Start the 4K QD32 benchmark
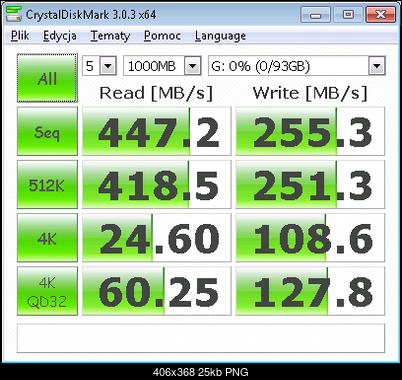Viewport: 402px width, 380px height. (x=47, y=291)
